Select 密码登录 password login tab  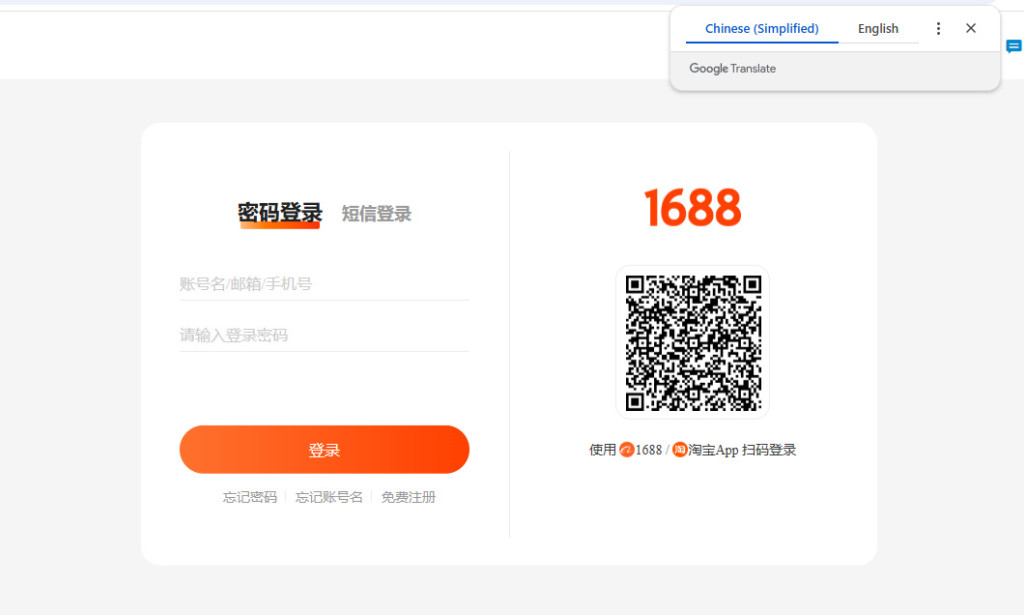[x=280, y=213]
